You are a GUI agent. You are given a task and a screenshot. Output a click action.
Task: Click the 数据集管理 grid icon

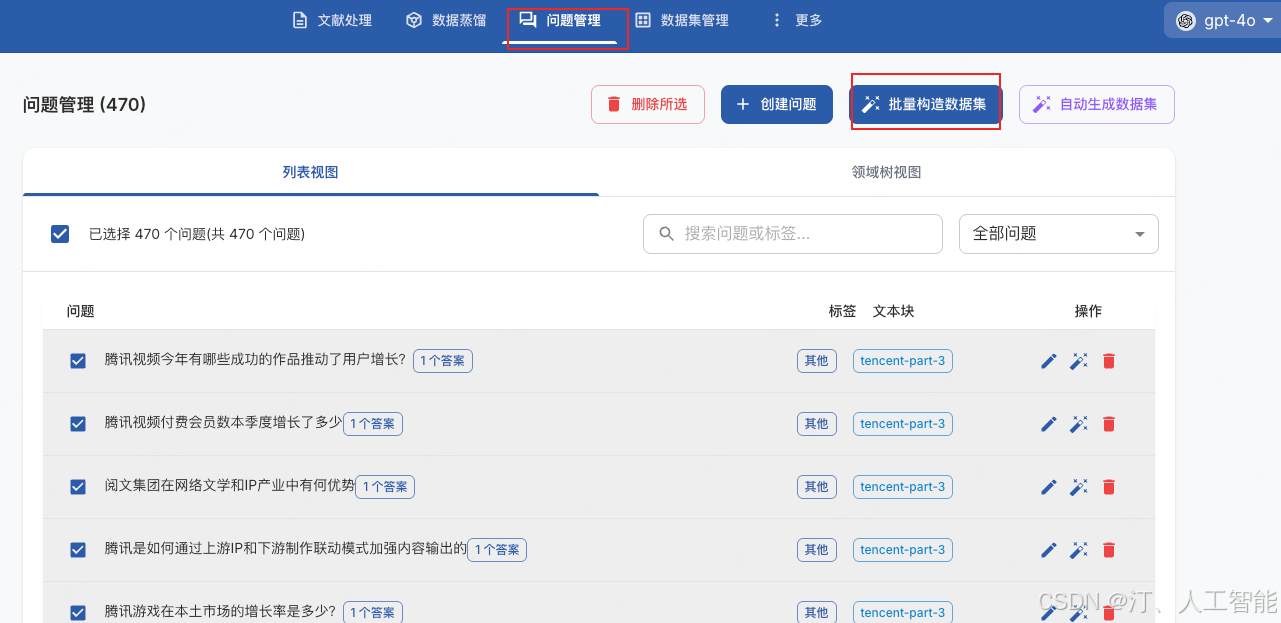coord(643,20)
